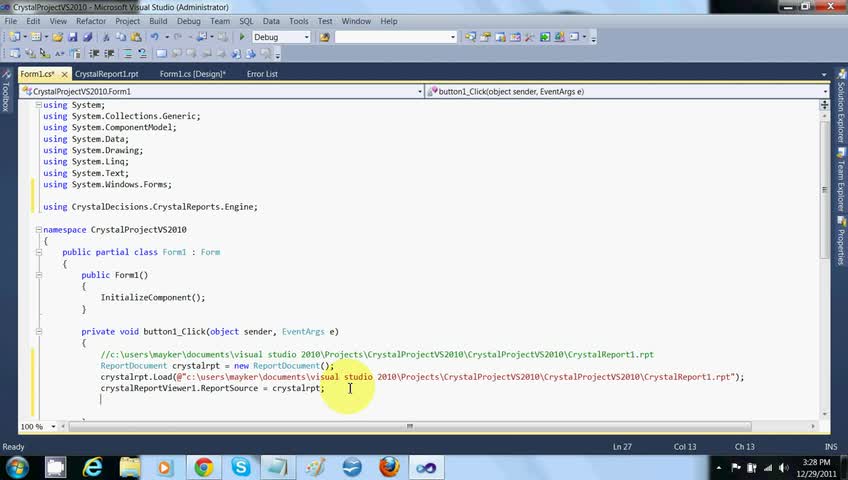This screenshot has width=848, height=480.
Task: Click the New Project toolbar icon
Action: pyautogui.click(x=14, y=37)
